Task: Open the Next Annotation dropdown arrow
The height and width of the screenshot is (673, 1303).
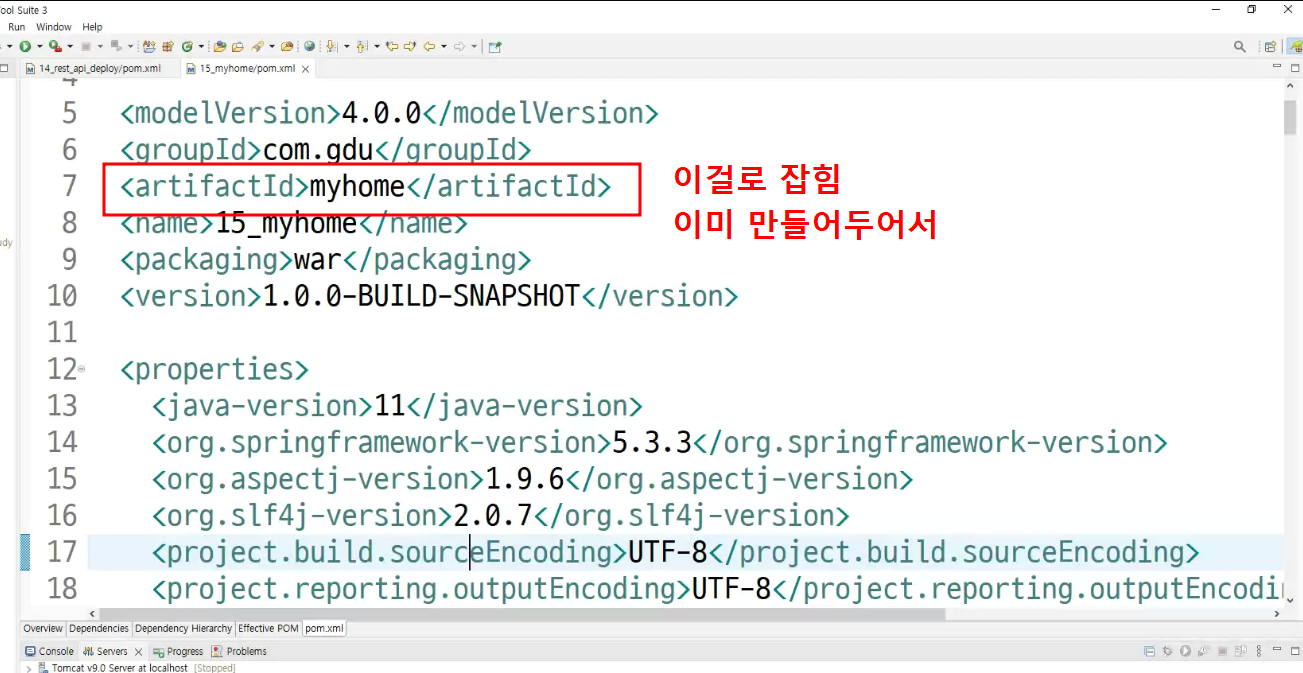Action: (346, 46)
